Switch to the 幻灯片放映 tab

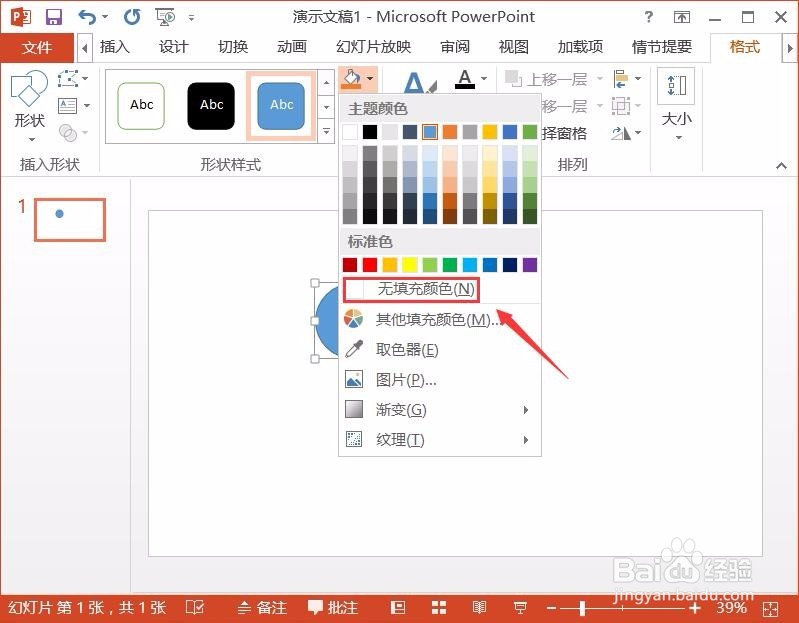[374, 47]
